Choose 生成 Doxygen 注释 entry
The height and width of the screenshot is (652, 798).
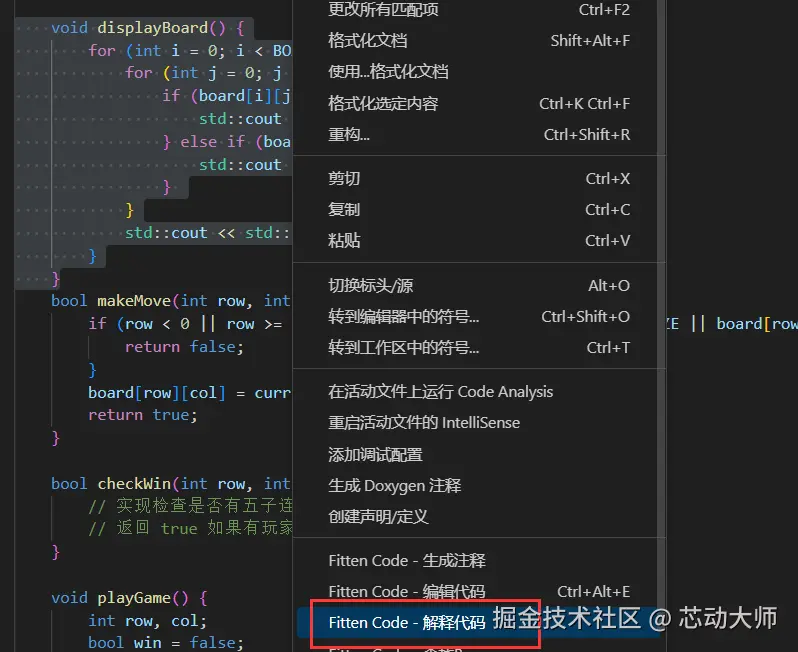[479, 486]
